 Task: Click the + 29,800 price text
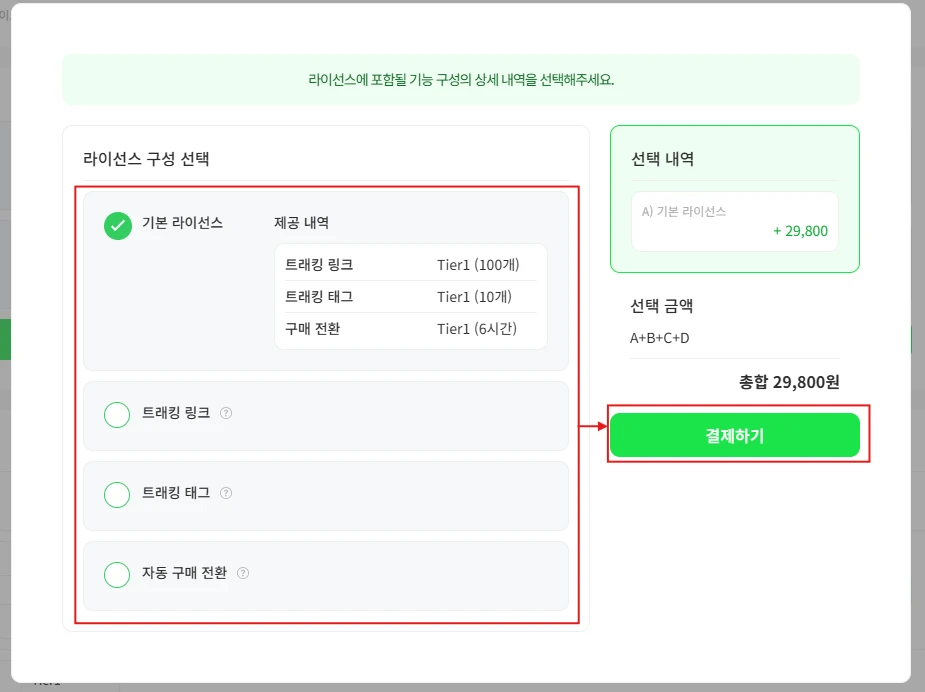[x=800, y=231]
